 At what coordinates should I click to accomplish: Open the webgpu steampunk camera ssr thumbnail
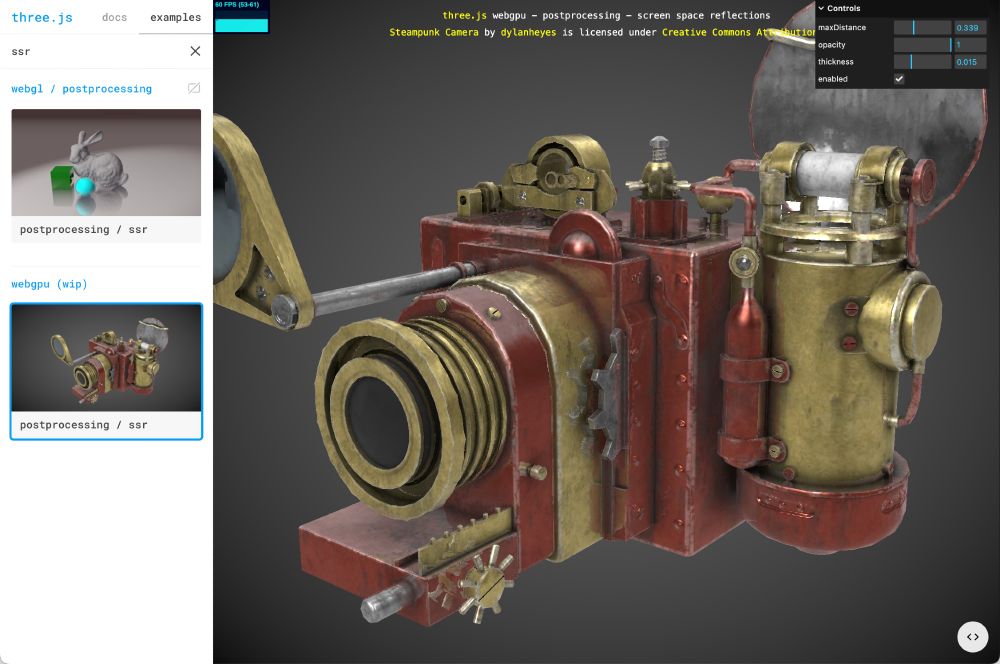[106, 358]
